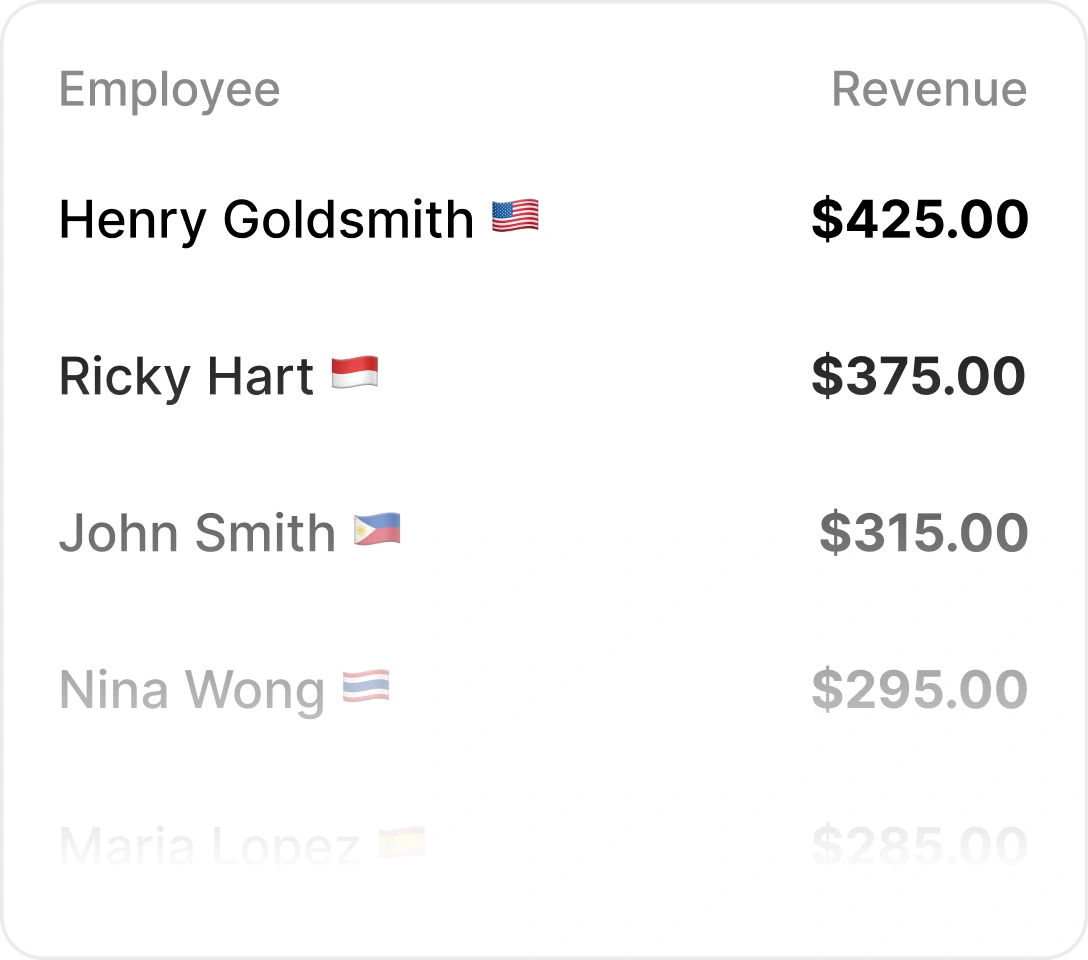The image size is (1088, 960).
Task: Click the Philippine flag beside John Smith
Action: click(377, 530)
